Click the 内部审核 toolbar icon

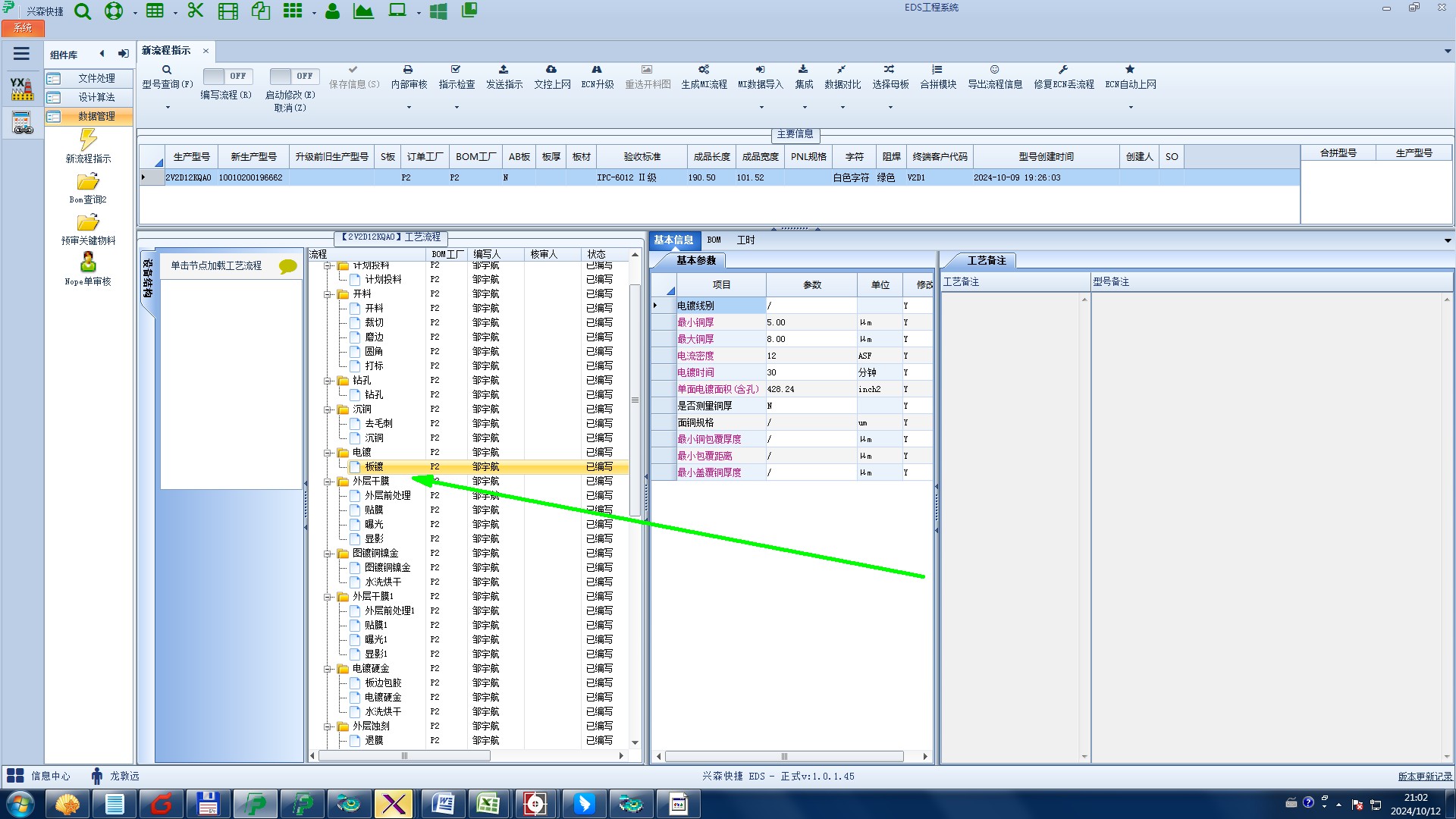tap(408, 70)
